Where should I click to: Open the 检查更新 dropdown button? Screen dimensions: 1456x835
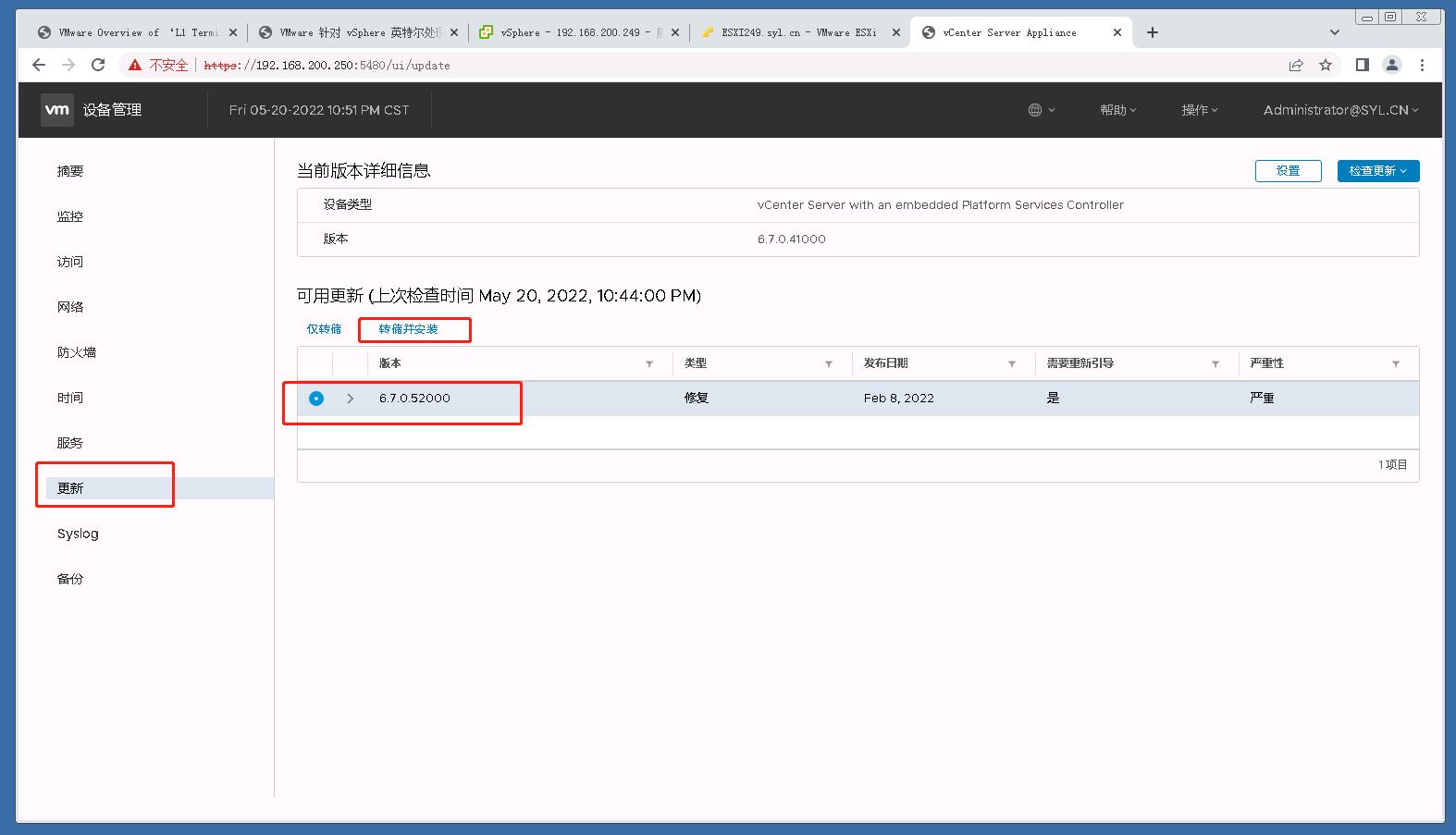pos(1378,171)
